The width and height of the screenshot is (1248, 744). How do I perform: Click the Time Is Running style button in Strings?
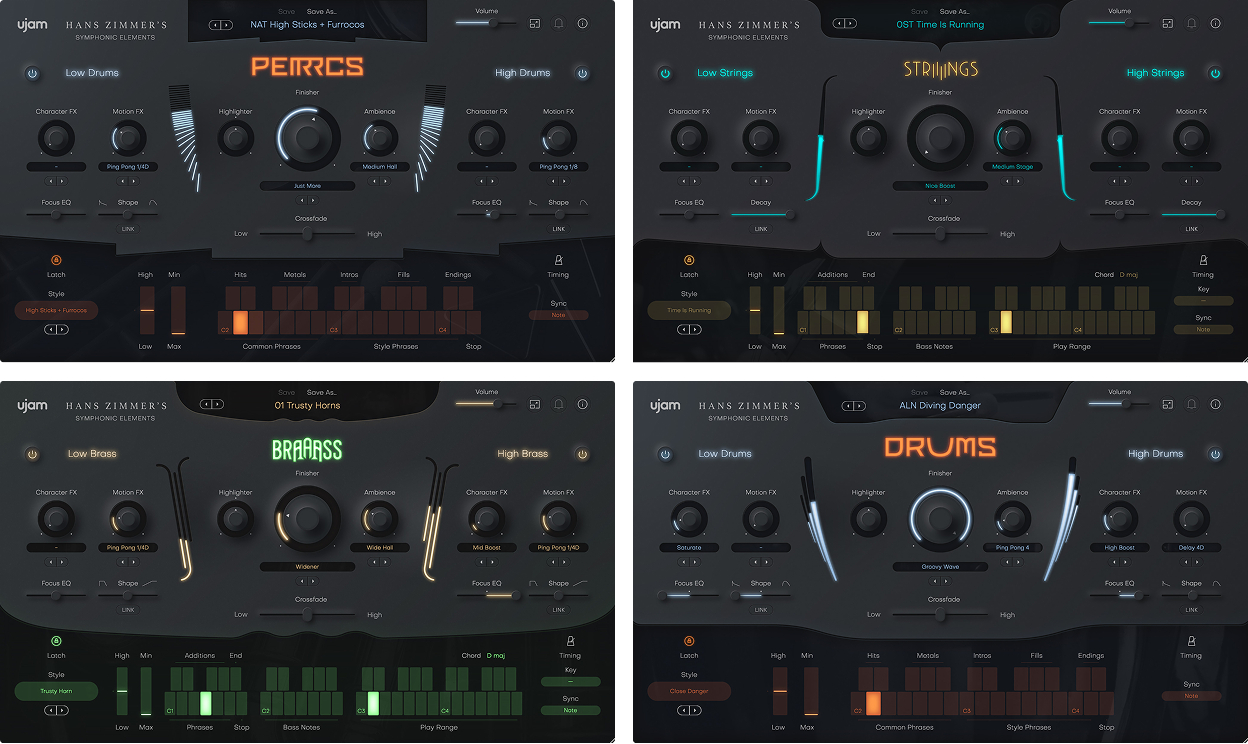coord(689,310)
